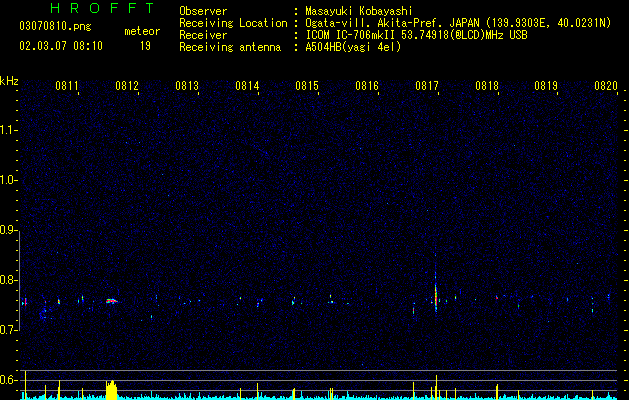
Task: Click the 0813 time marker
Action: pos(187,86)
